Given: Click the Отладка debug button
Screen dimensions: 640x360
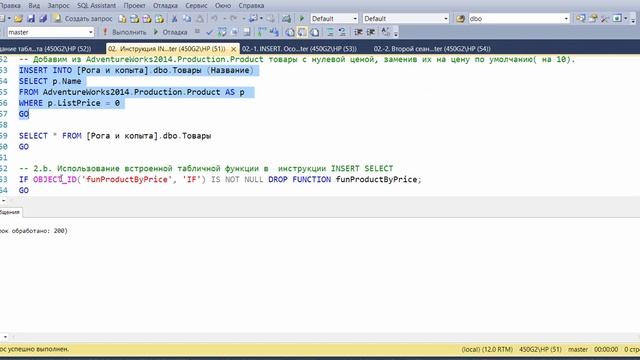Looking at the screenshot, I should [170, 32].
